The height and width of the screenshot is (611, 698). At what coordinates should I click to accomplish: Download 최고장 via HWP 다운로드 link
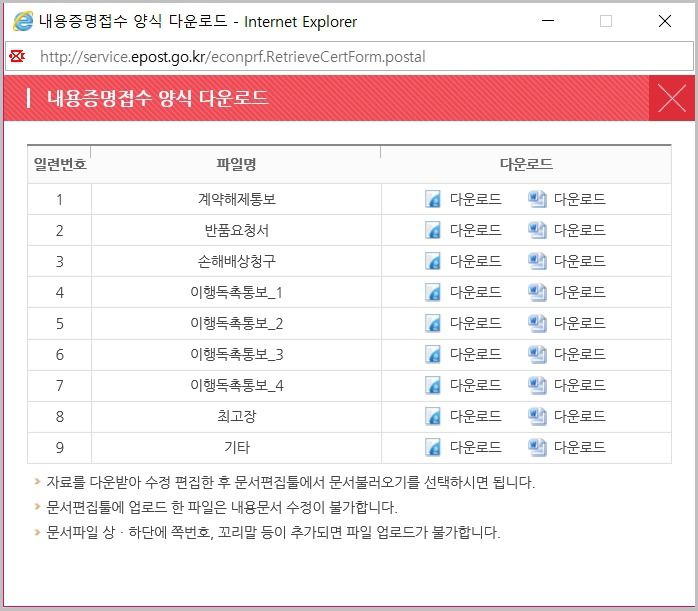click(x=475, y=416)
